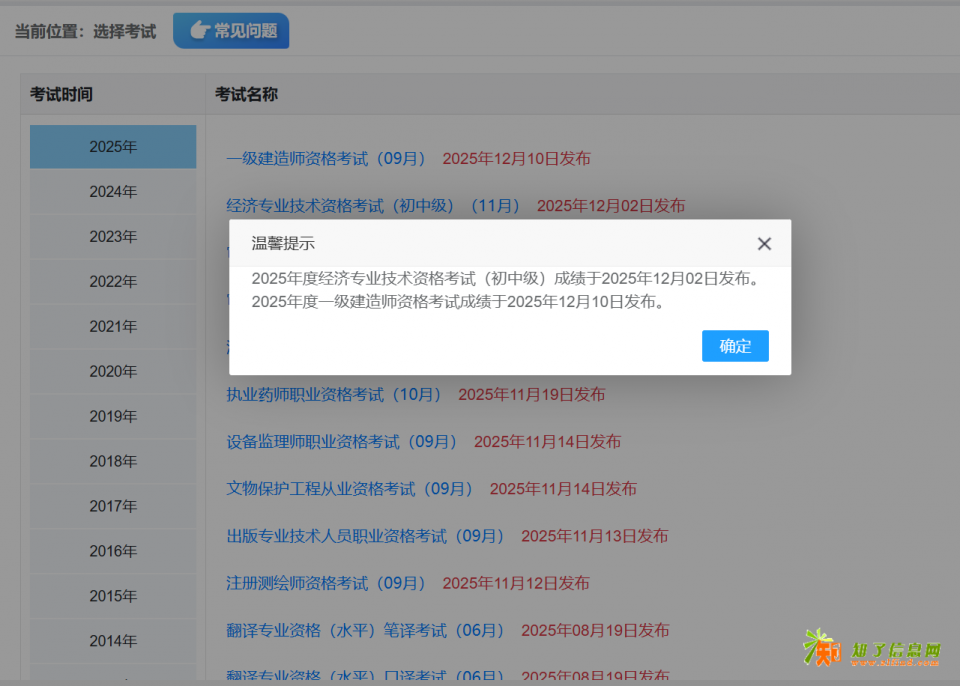
Task: Open 翻译专业资格（水平）笔译考试 results
Action: click(365, 630)
